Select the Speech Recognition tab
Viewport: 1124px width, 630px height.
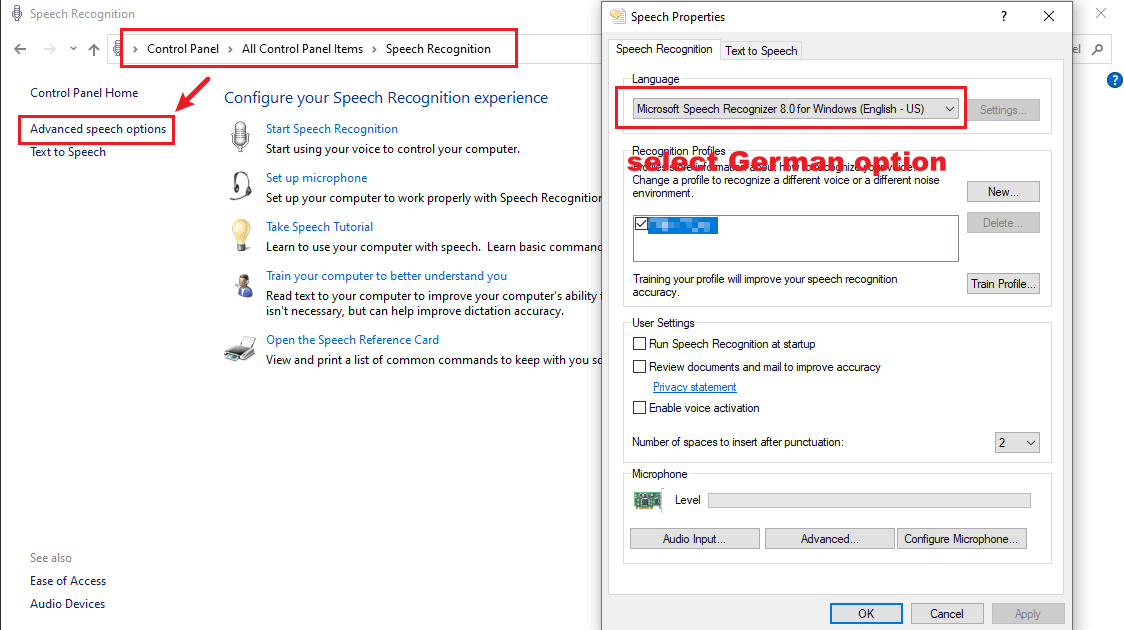(664, 49)
